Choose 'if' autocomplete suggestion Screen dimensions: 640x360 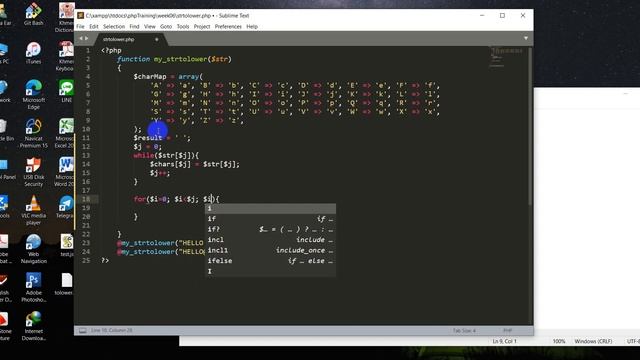click(270, 219)
